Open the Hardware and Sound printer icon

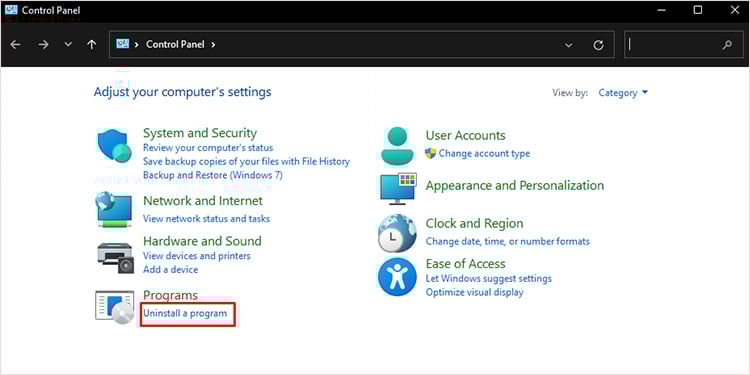pos(115,257)
